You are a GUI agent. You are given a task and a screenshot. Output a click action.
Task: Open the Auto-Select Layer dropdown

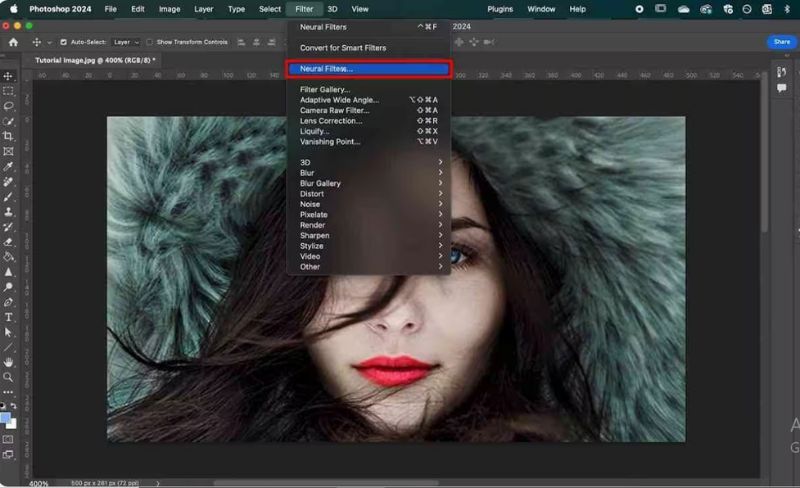point(126,42)
